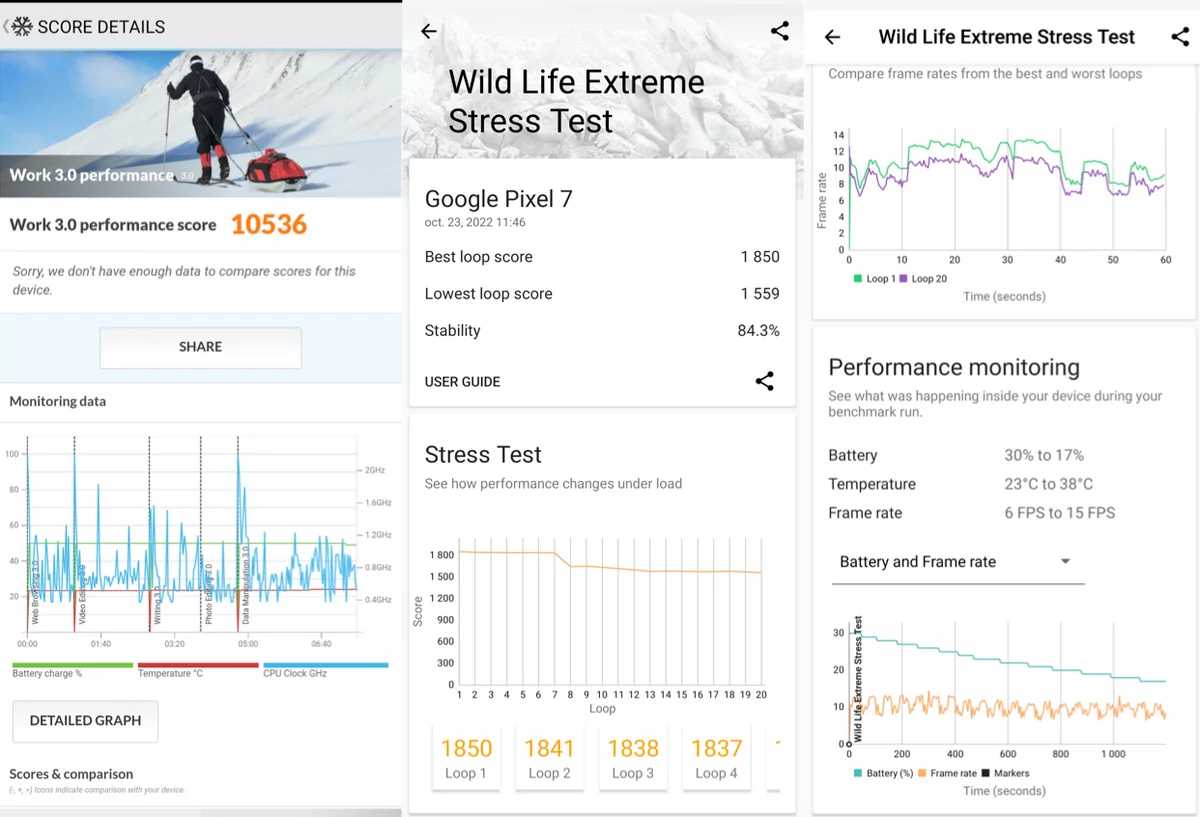Tap share icon in right screen title bar
This screenshot has width=1200, height=817.
pos(1180,37)
